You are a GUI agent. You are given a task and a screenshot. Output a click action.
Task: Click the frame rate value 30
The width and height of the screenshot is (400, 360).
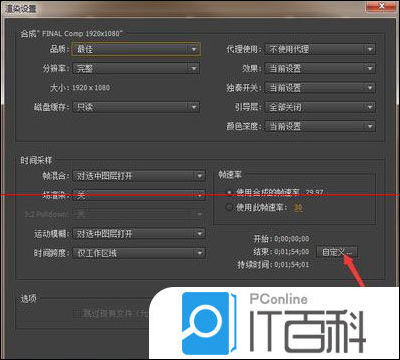[x=298, y=207]
